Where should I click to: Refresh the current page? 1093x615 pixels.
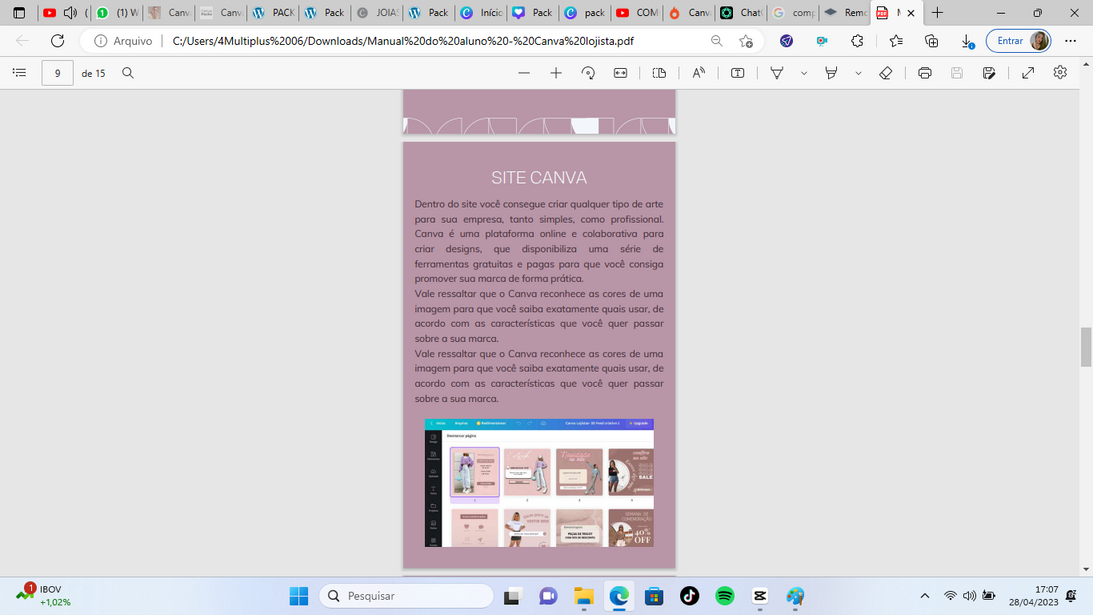(57, 40)
